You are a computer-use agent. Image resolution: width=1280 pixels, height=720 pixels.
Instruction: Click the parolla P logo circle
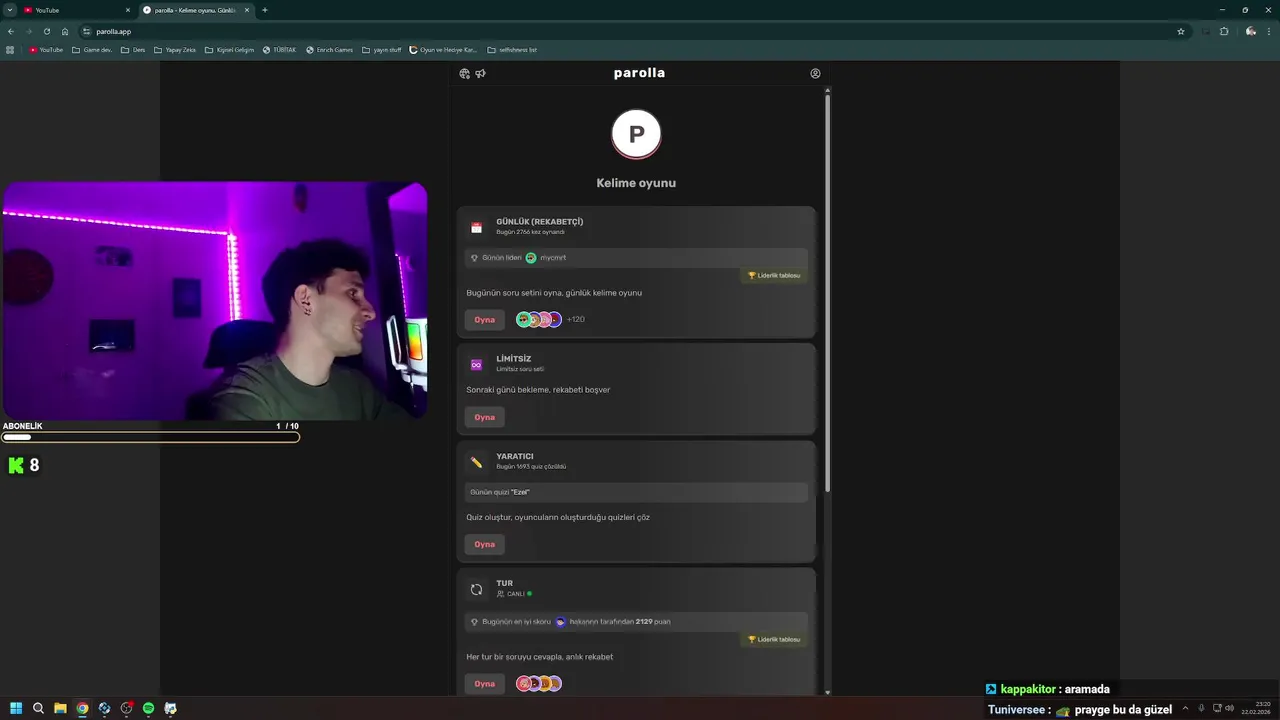pyautogui.click(x=636, y=134)
